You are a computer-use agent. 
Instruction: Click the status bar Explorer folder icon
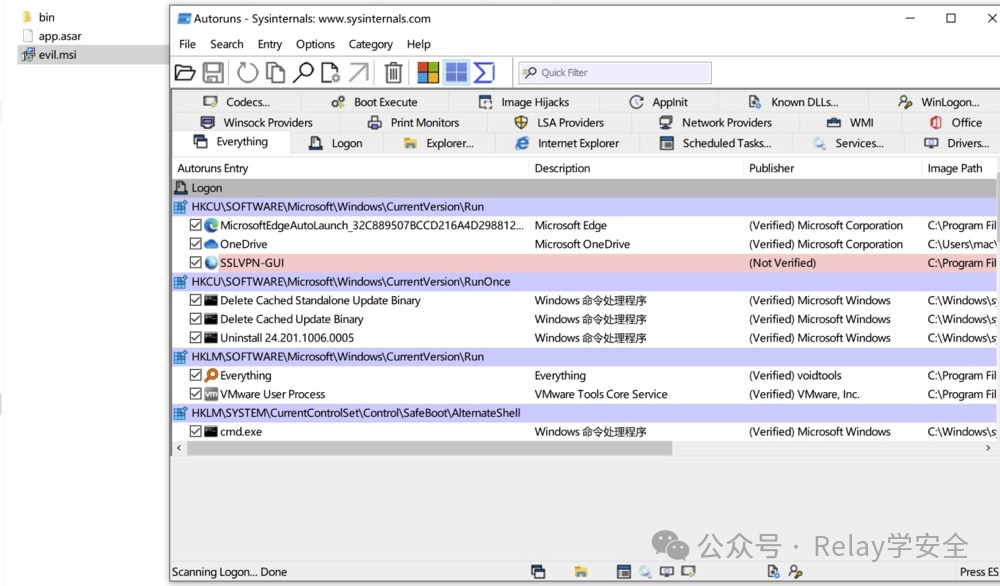click(x=580, y=572)
